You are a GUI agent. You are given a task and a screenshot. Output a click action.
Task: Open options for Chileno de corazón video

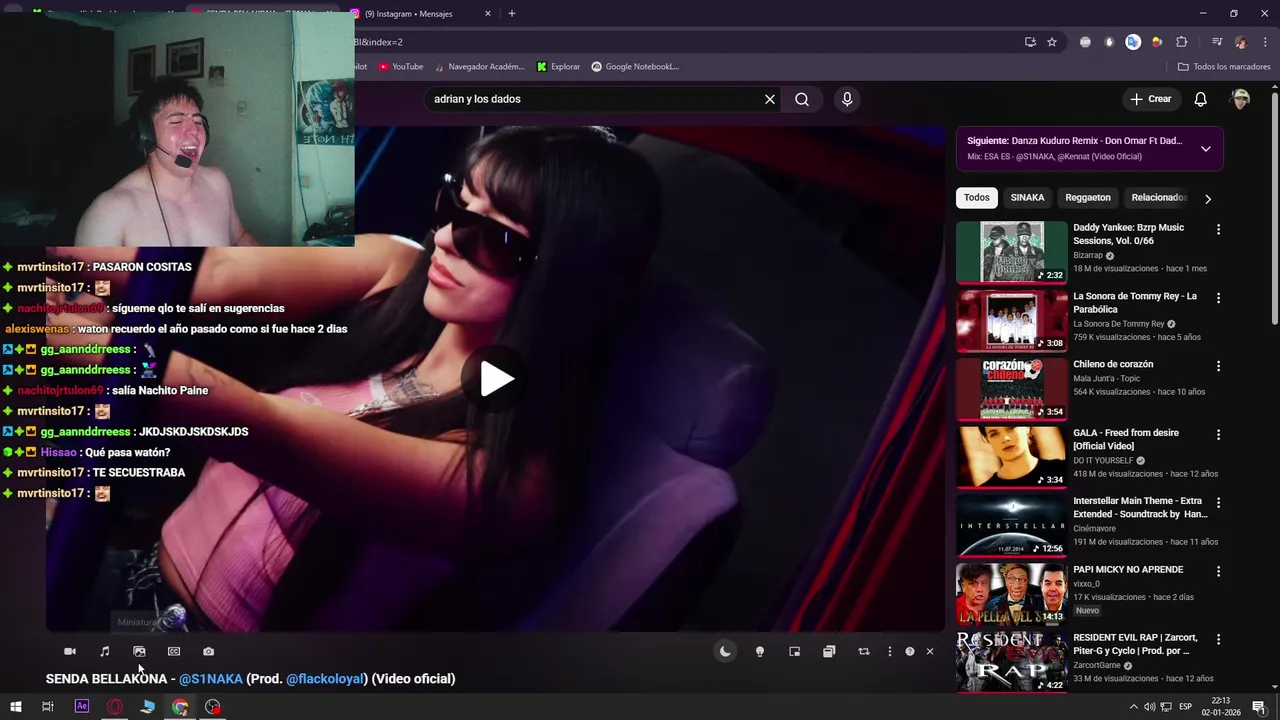pyautogui.click(x=1218, y=366)
